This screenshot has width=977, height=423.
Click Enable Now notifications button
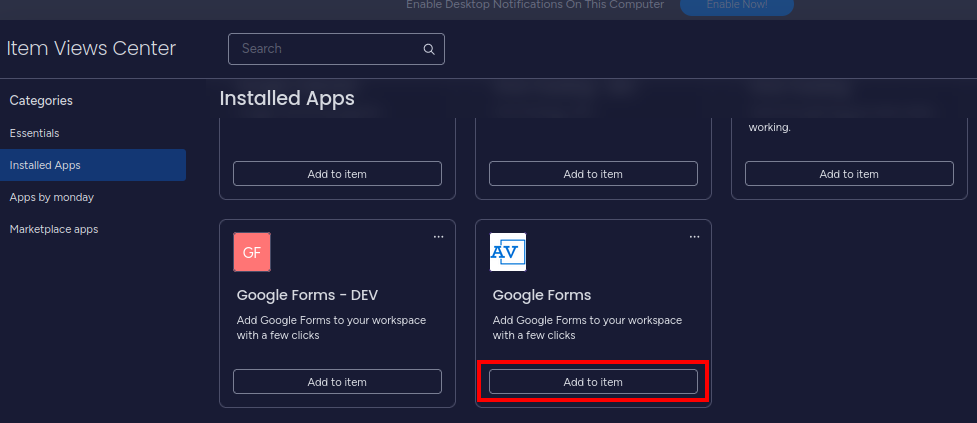pos(736,6)
